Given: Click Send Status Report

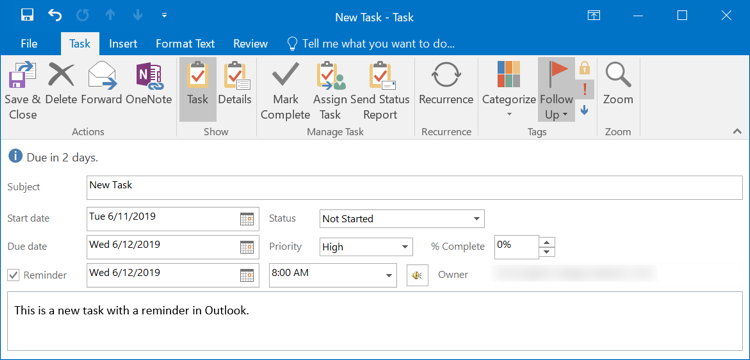Looking at the screenshot, I should [x=380, y=91].
